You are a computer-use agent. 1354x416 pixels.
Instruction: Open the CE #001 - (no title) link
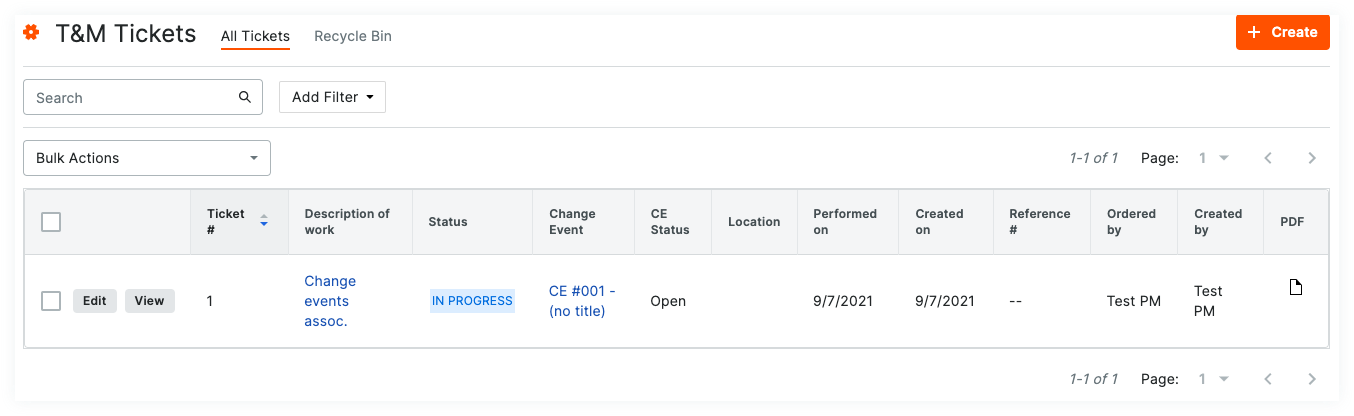pos(582,301)
